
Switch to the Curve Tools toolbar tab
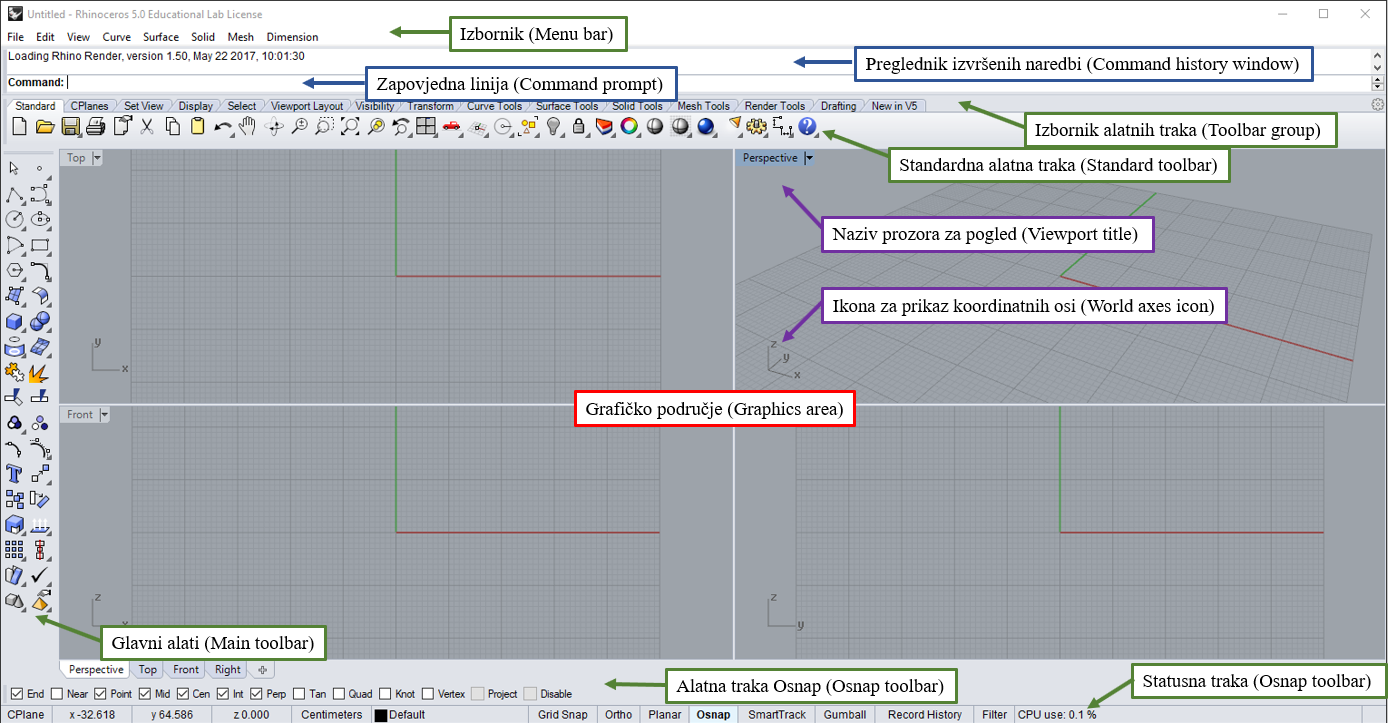click(494, 106)
